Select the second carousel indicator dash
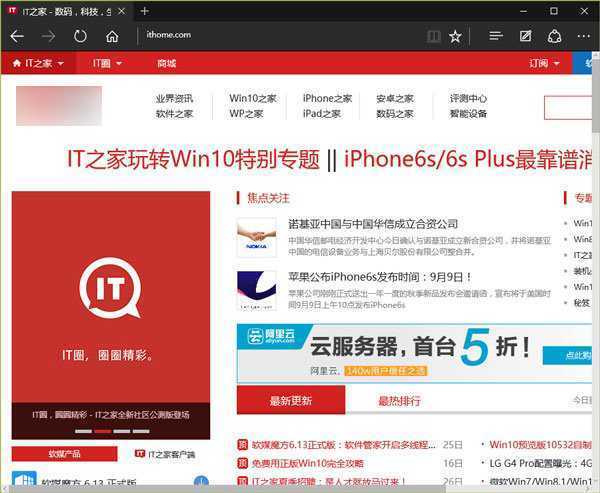600x493 pixels. click(103, 431)
